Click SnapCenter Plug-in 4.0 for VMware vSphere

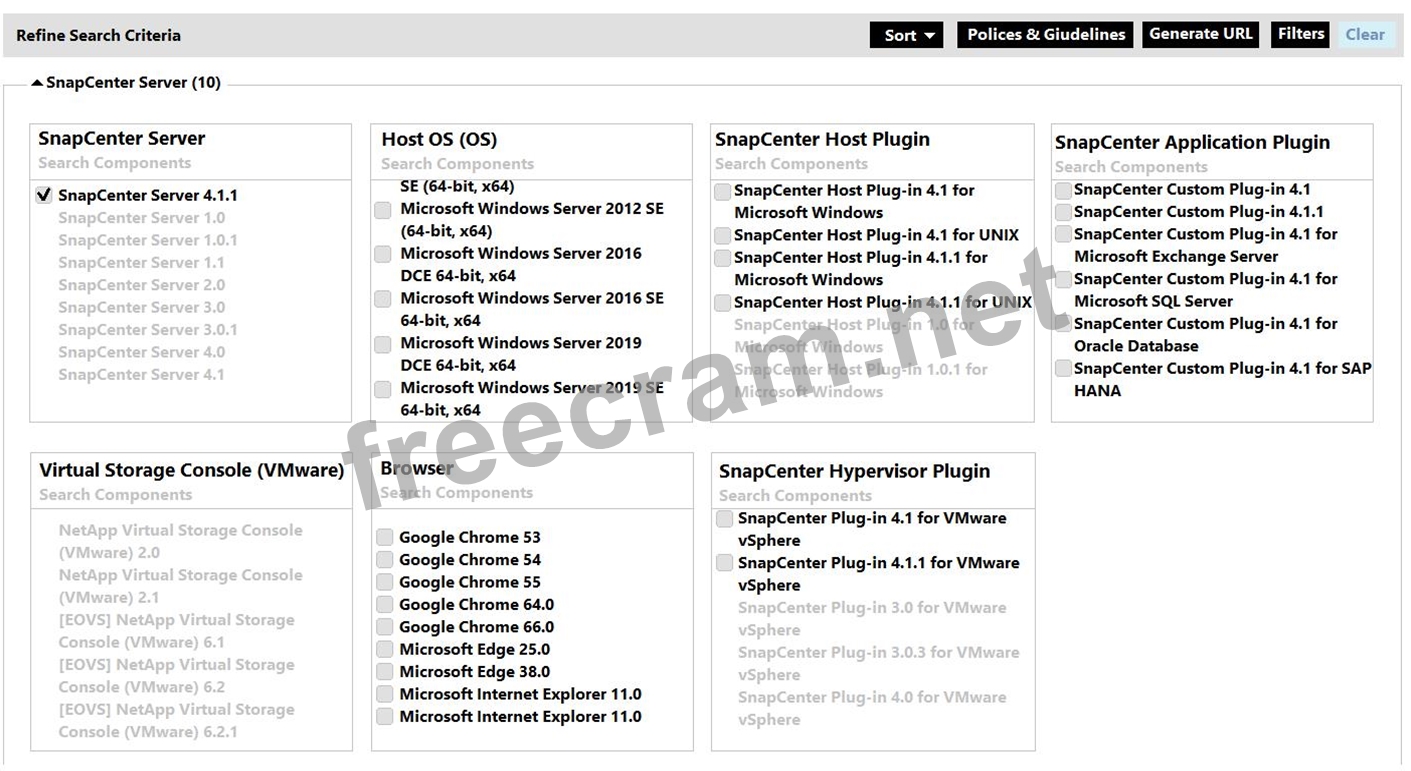point(873,709)
